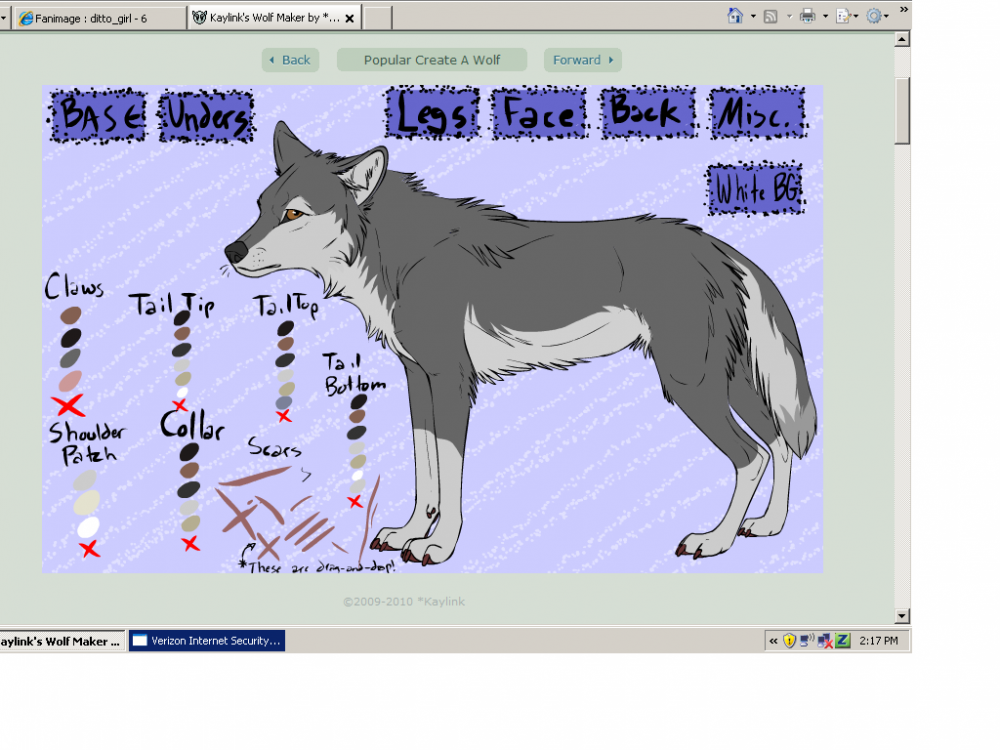This screenshot has height=750, width=1000.
Task: Open dropdown arrow next to Tools gear
Action: (886, 17)
